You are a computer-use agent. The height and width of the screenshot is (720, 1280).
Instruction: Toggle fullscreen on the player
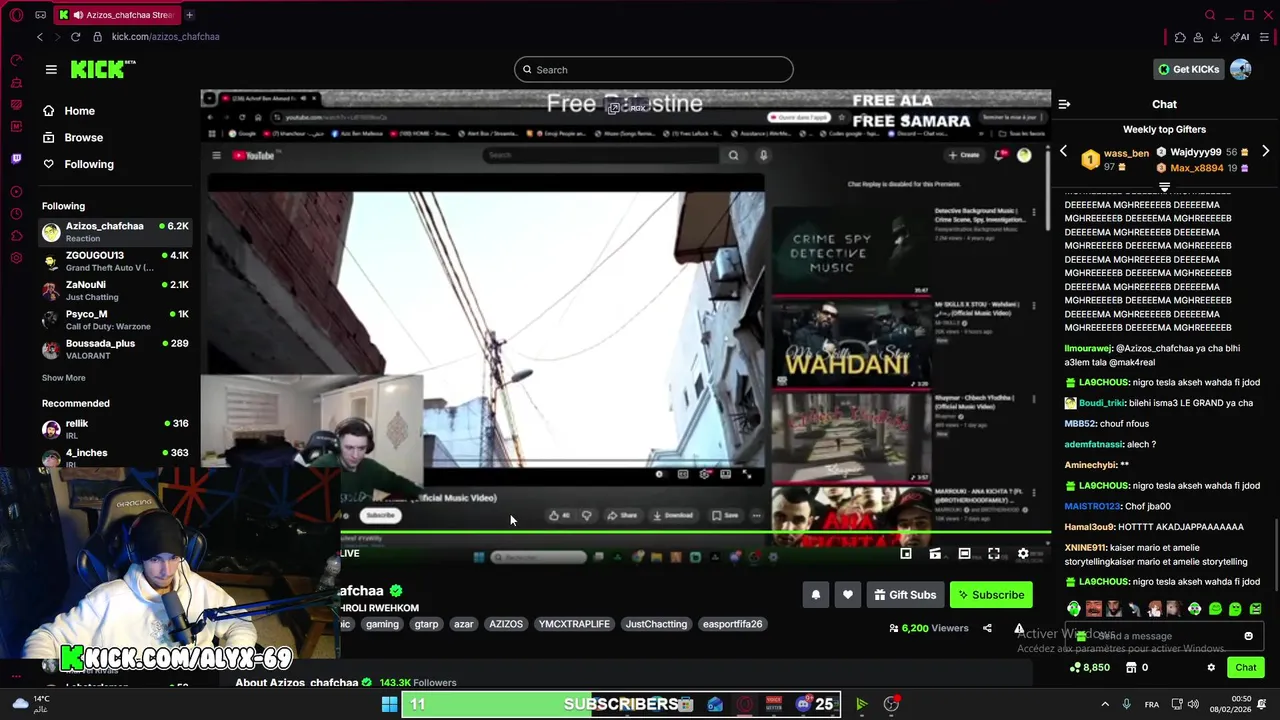click(994, 553)
